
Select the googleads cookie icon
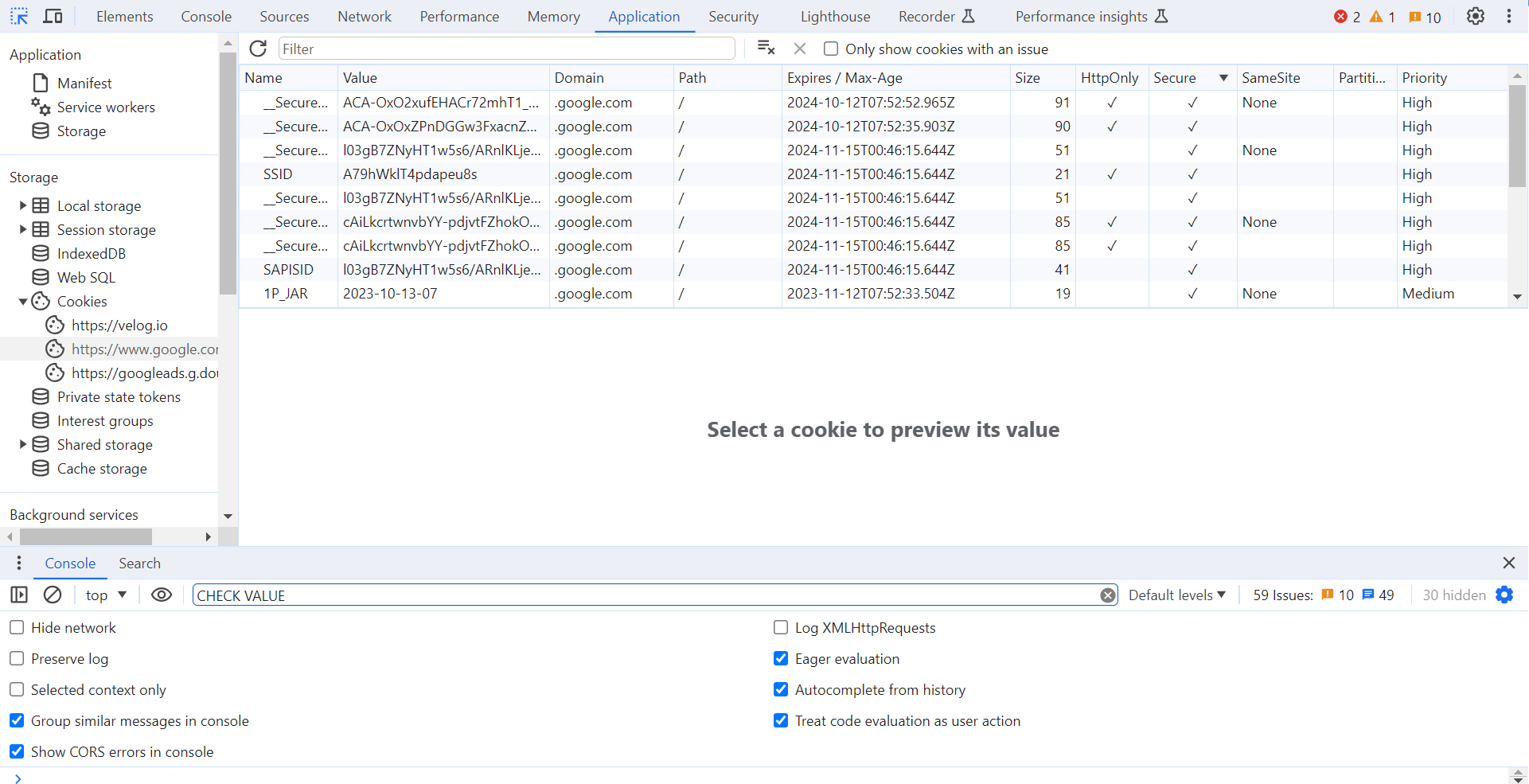click(55, 372)
